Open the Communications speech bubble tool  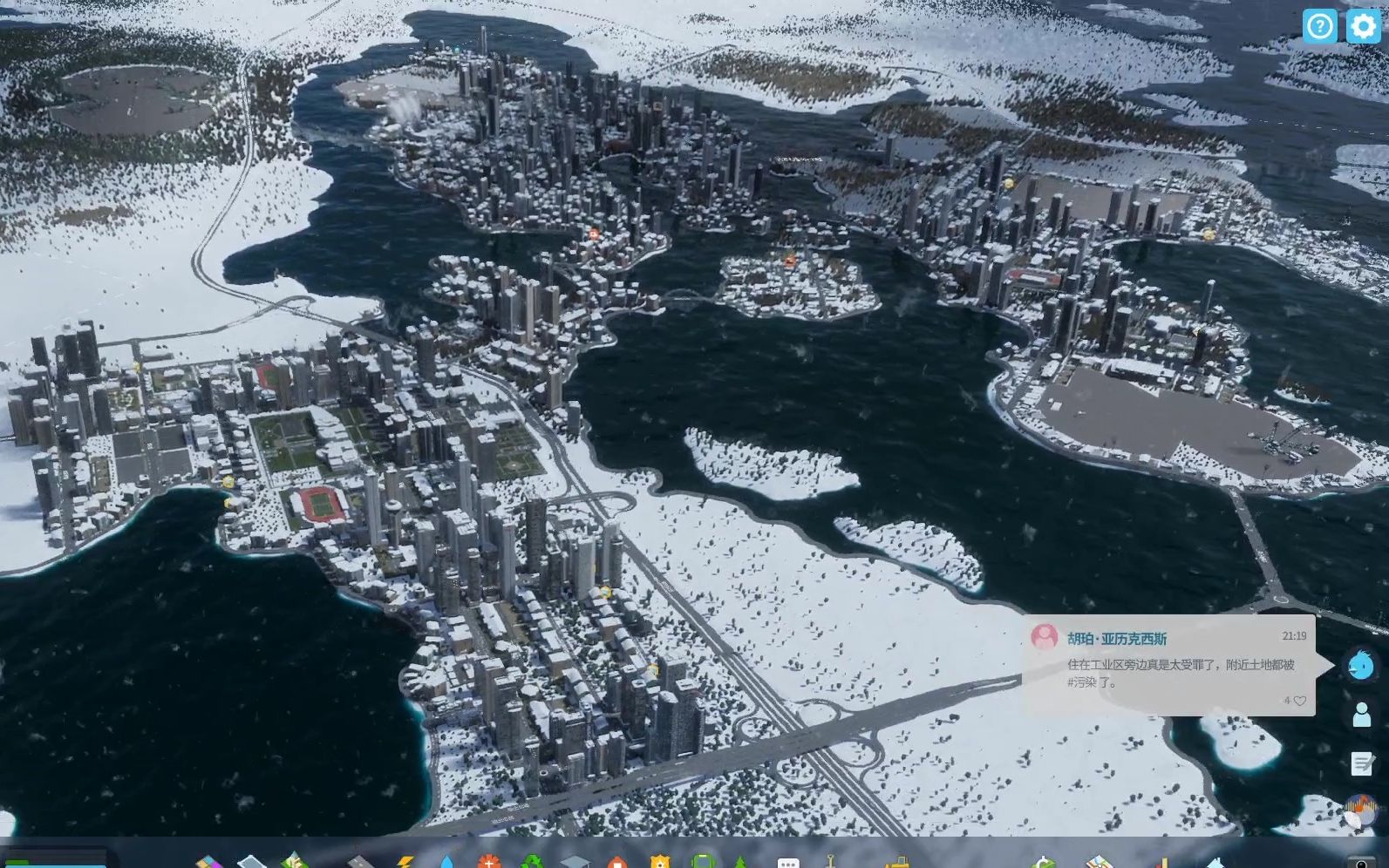click(787, 862)
